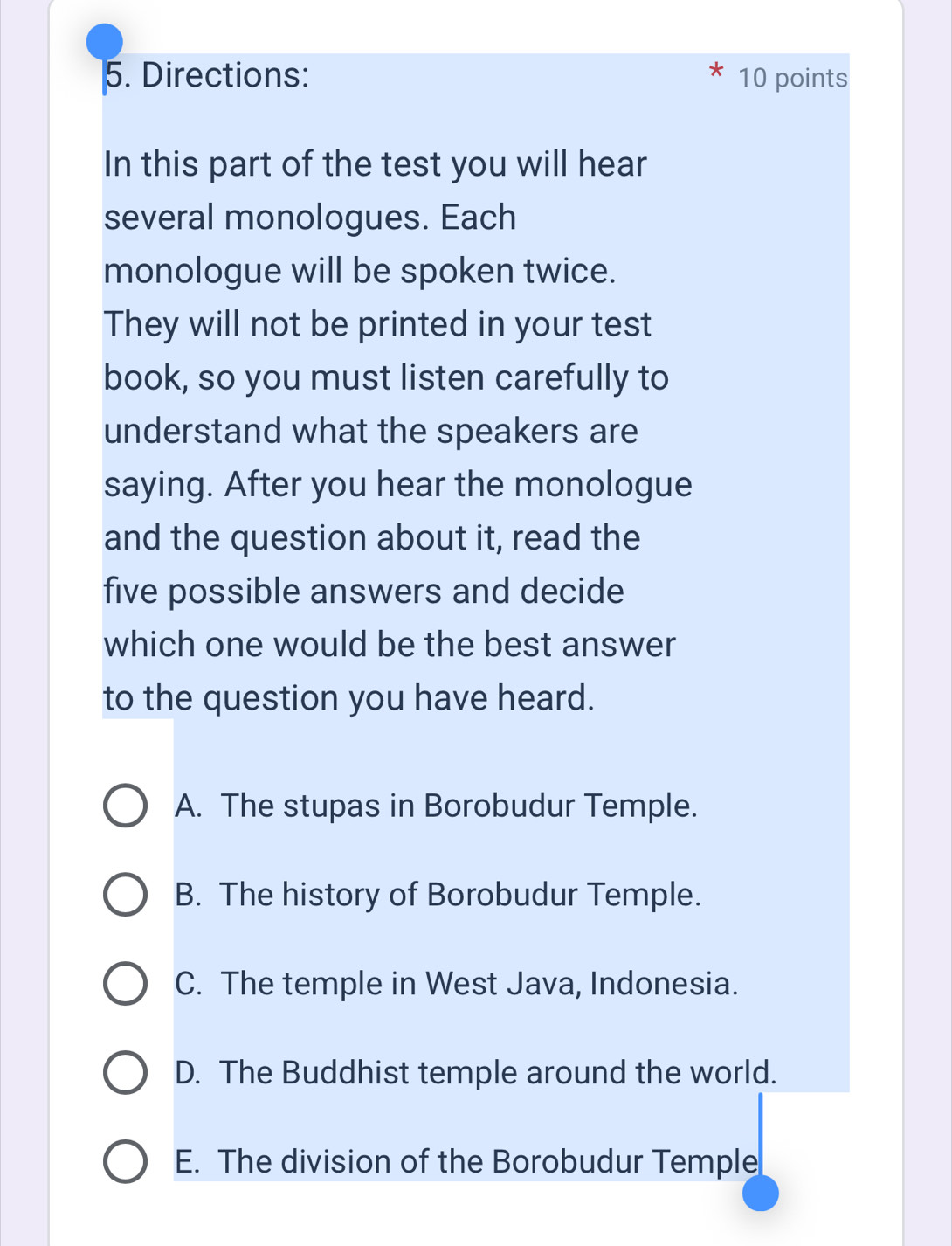952x1246 pixels.
Task: Pick the radio circle for option D
Action: [x=125, y=1073]
